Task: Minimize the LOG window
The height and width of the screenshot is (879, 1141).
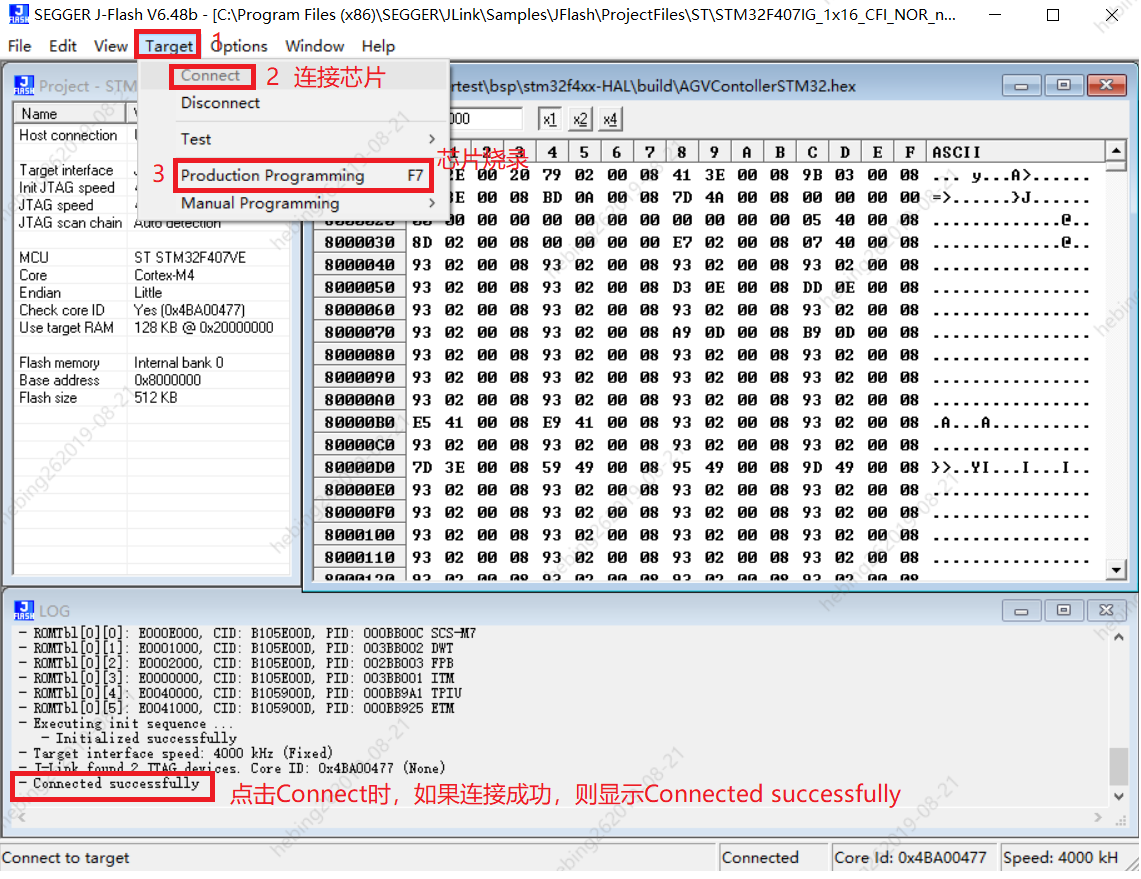Action: pos(1021,610)
